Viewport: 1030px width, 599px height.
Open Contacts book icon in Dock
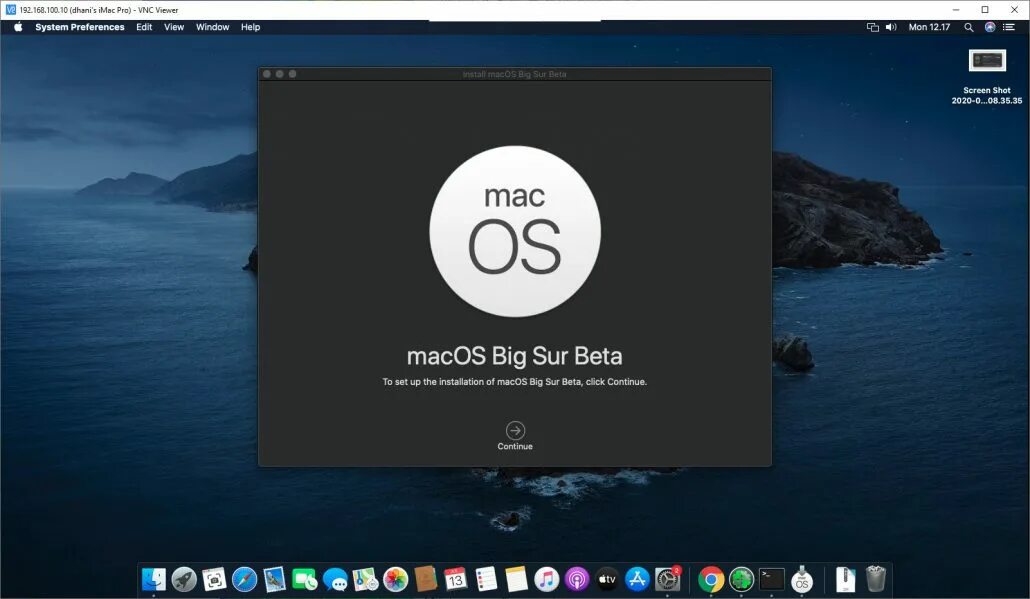pos(426,579)
